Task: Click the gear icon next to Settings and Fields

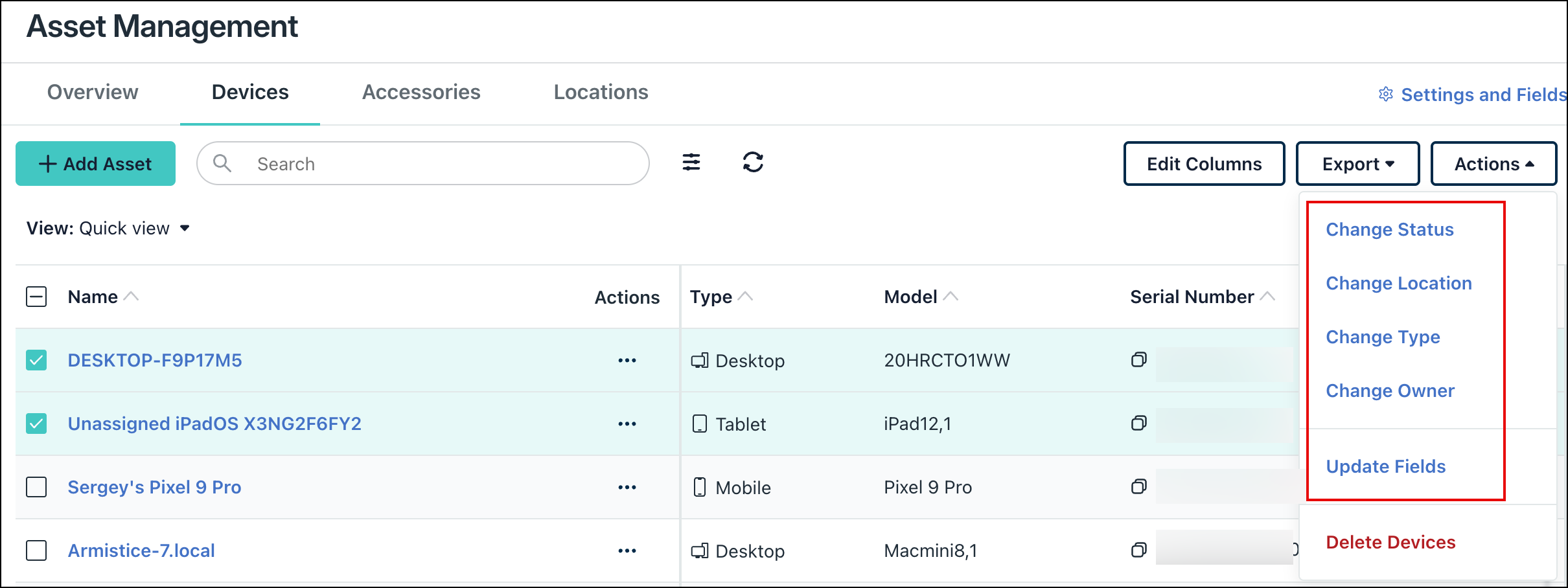Action: point(1386,94)
